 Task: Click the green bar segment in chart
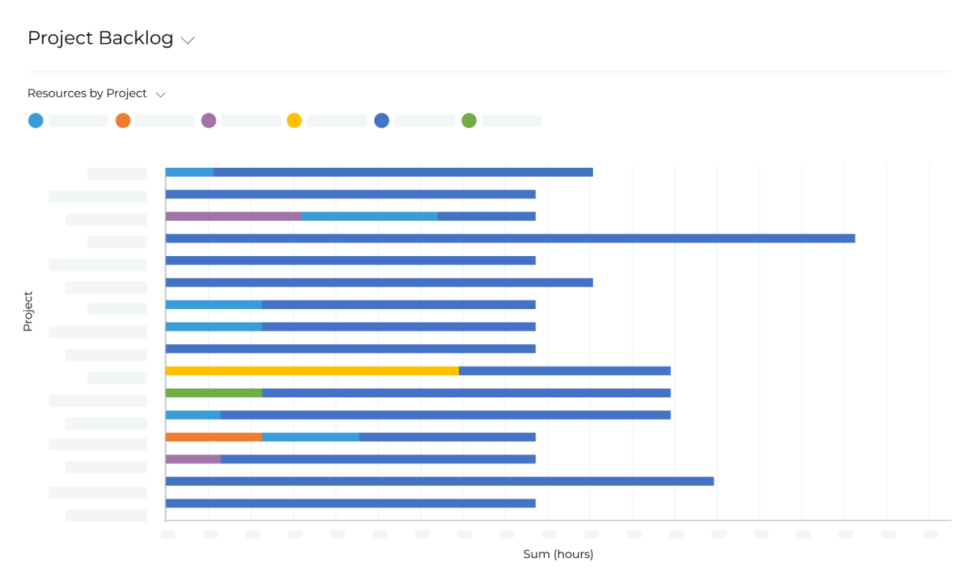click(x=213, y=393)
